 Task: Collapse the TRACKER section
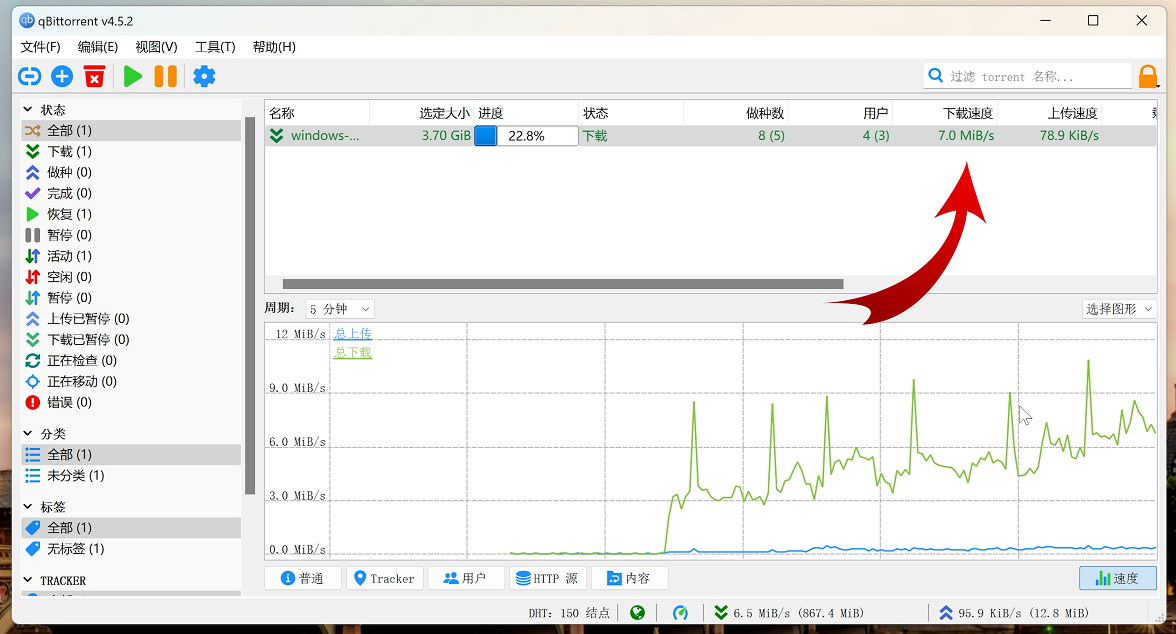click(x=28, y=580)
